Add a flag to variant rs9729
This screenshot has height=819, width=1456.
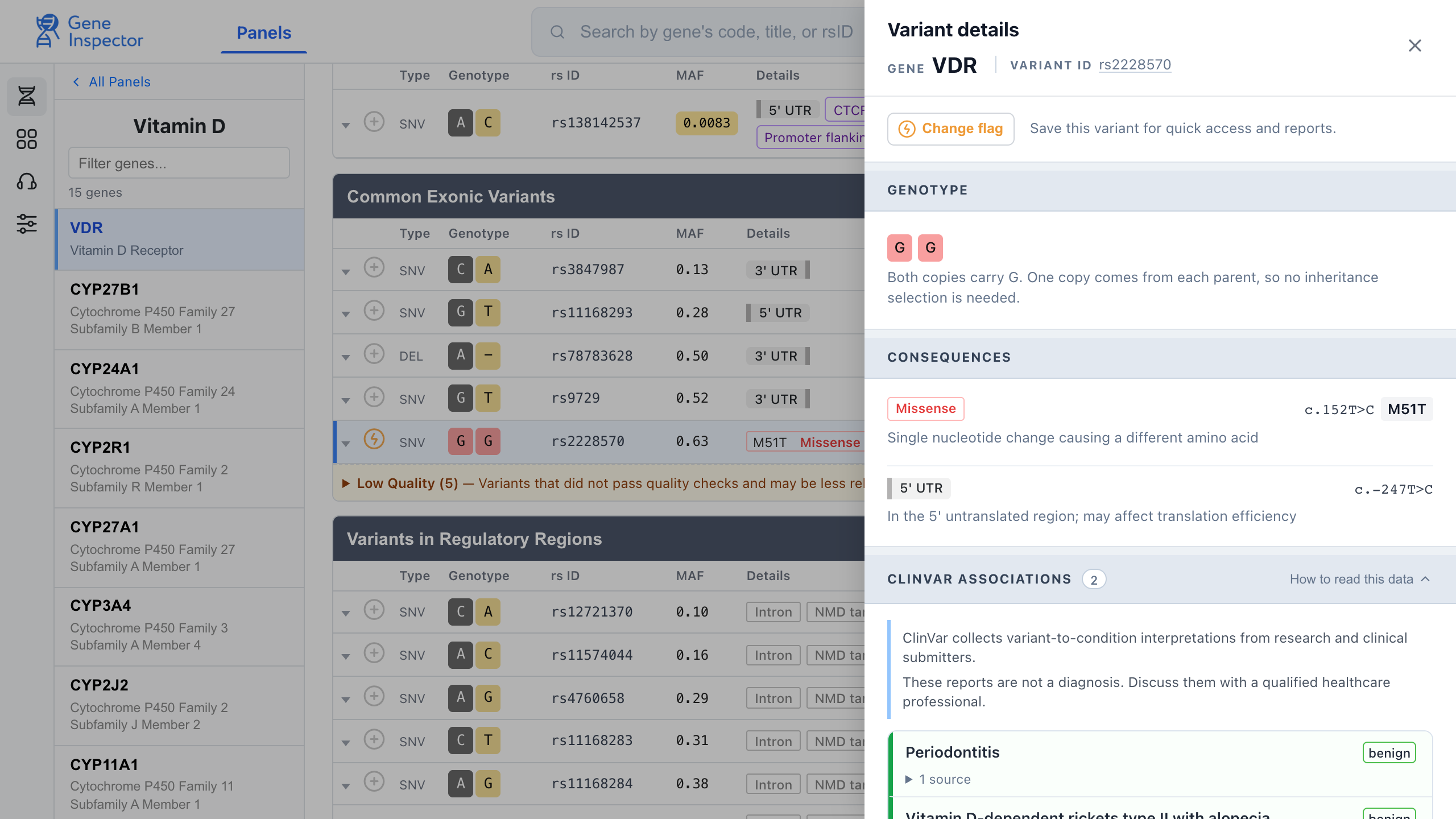(x=374, y=397)
